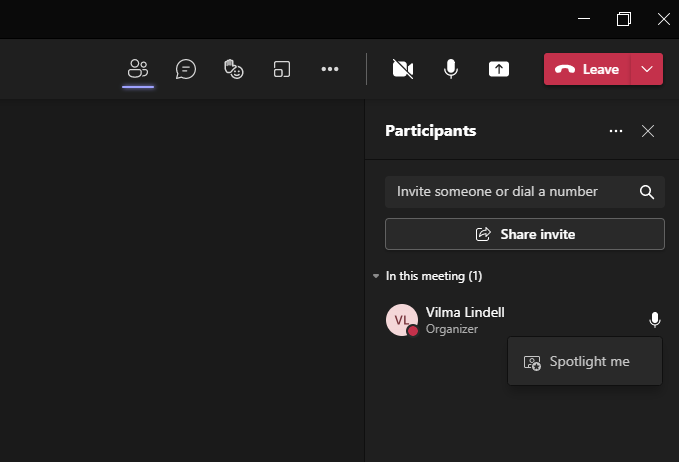Leave the meeting with the red button
This screenshot has height=462, width=679.
587,69
